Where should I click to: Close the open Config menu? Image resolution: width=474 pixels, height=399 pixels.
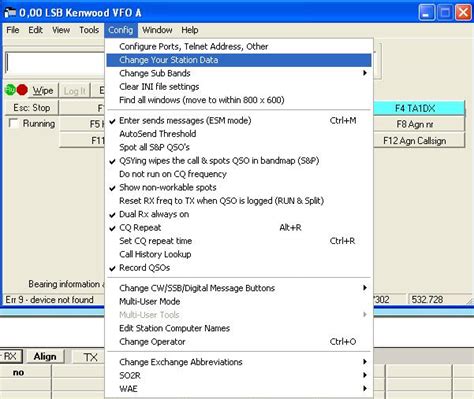click(121, 30)
